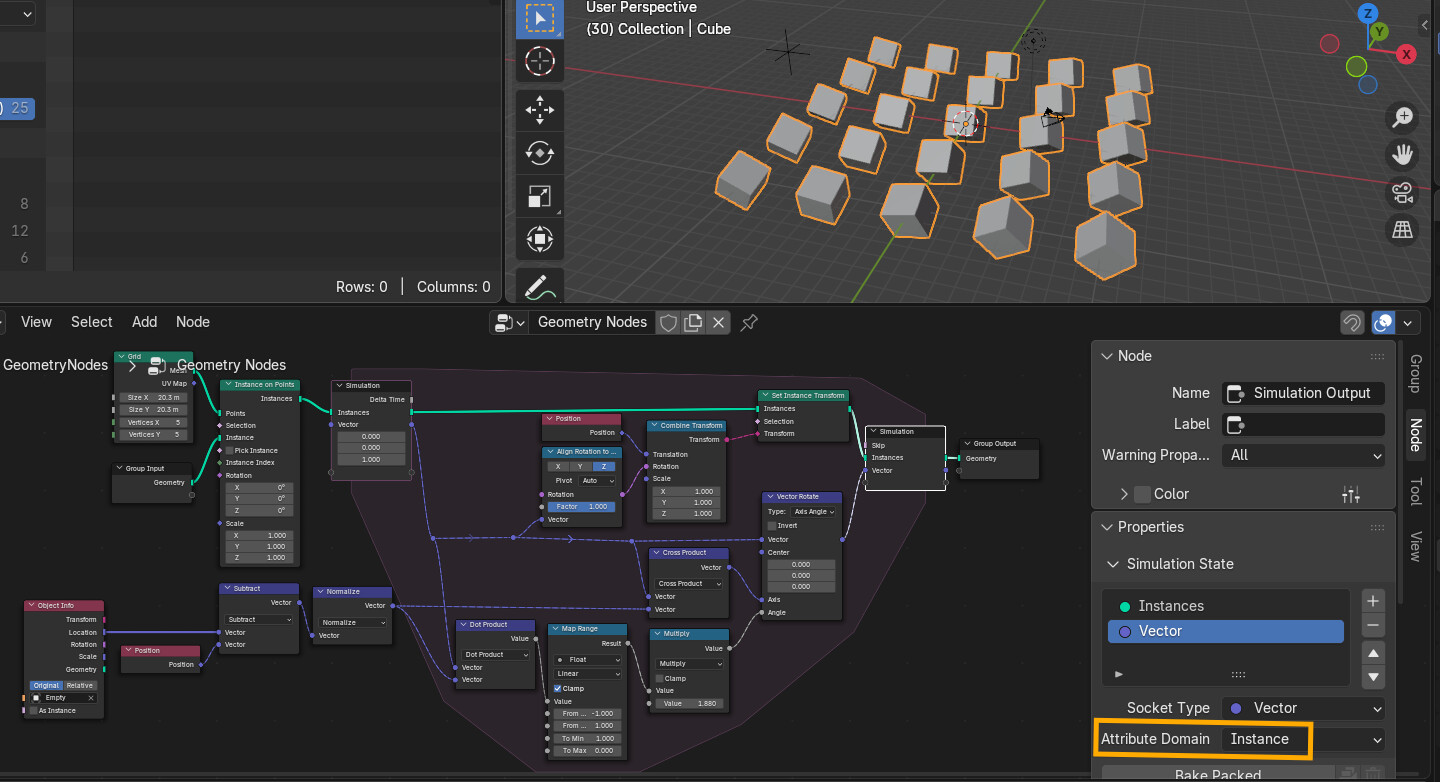
Task: Choose the Move tool in viewport toolbar
Action: pos(540,110)
